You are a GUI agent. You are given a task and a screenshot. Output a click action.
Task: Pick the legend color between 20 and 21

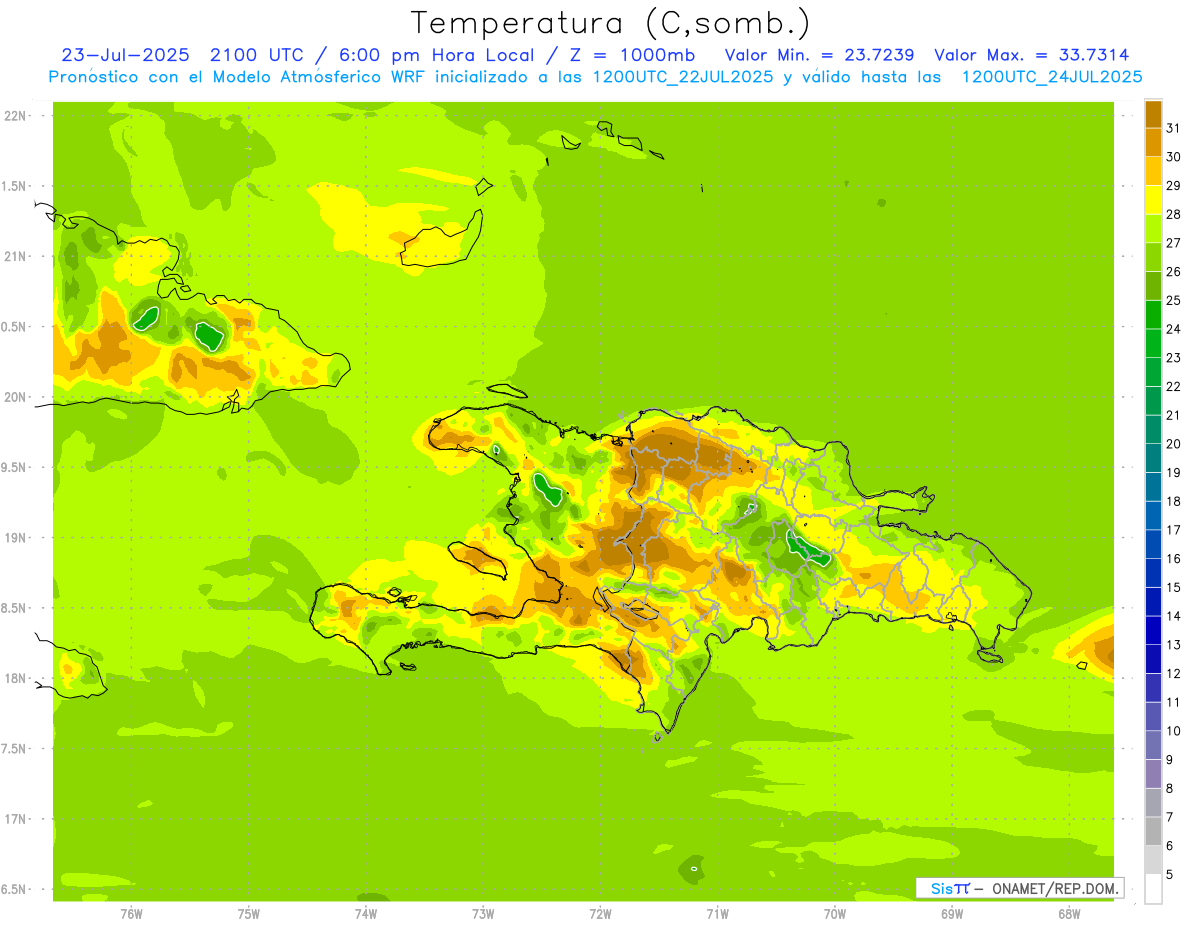pos(1153,429)
